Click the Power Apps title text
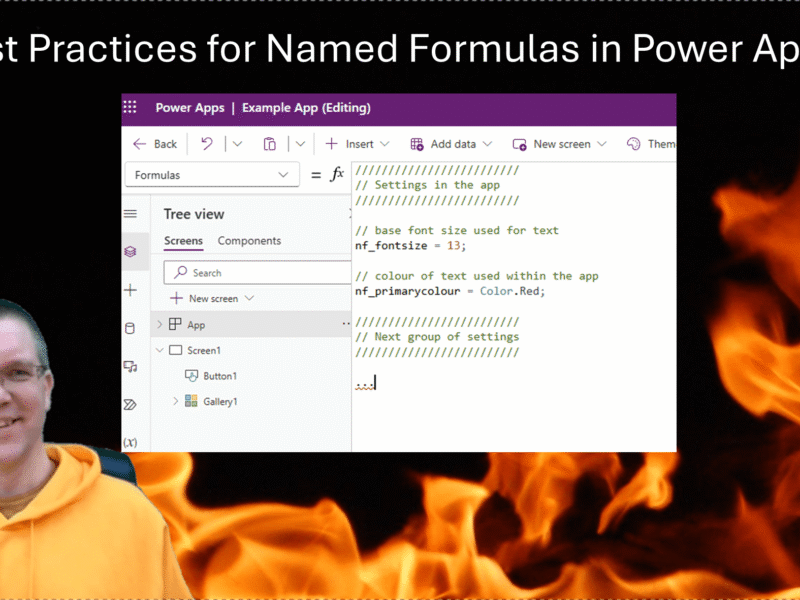Screen dimensions: 800x600 (190, 108)
